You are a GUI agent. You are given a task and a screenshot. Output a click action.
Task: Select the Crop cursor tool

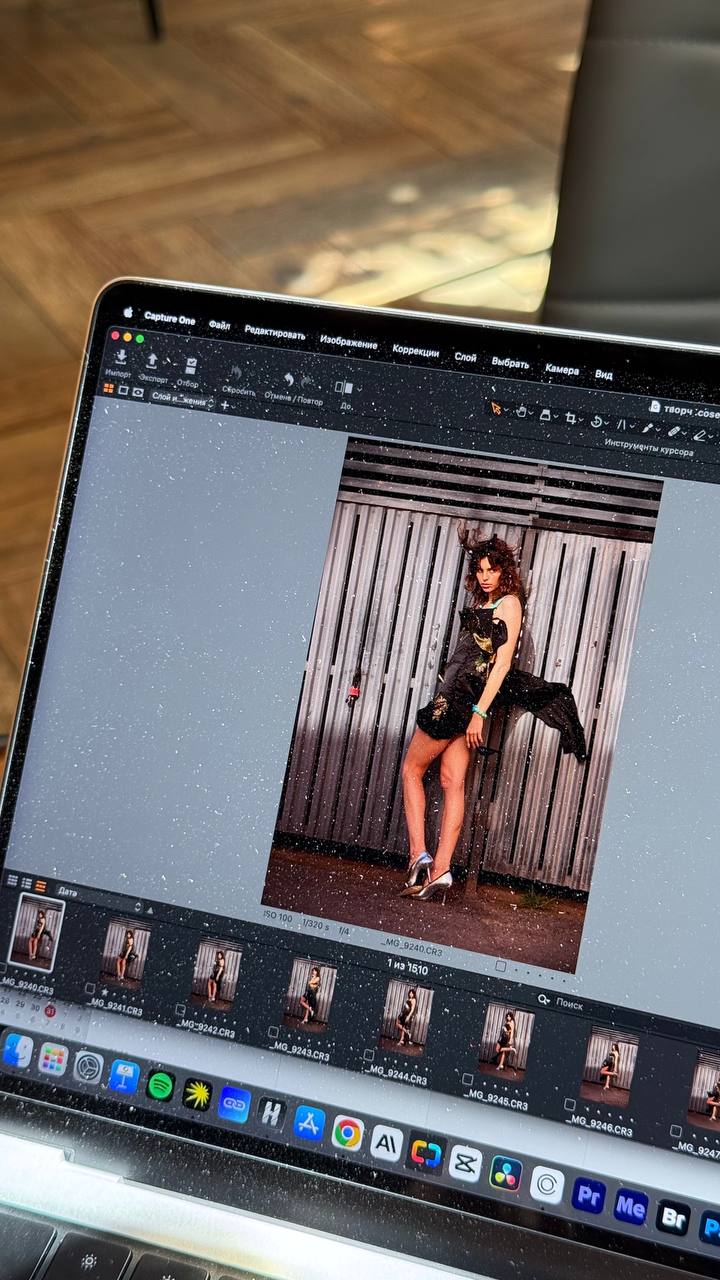tap(572, 418)
